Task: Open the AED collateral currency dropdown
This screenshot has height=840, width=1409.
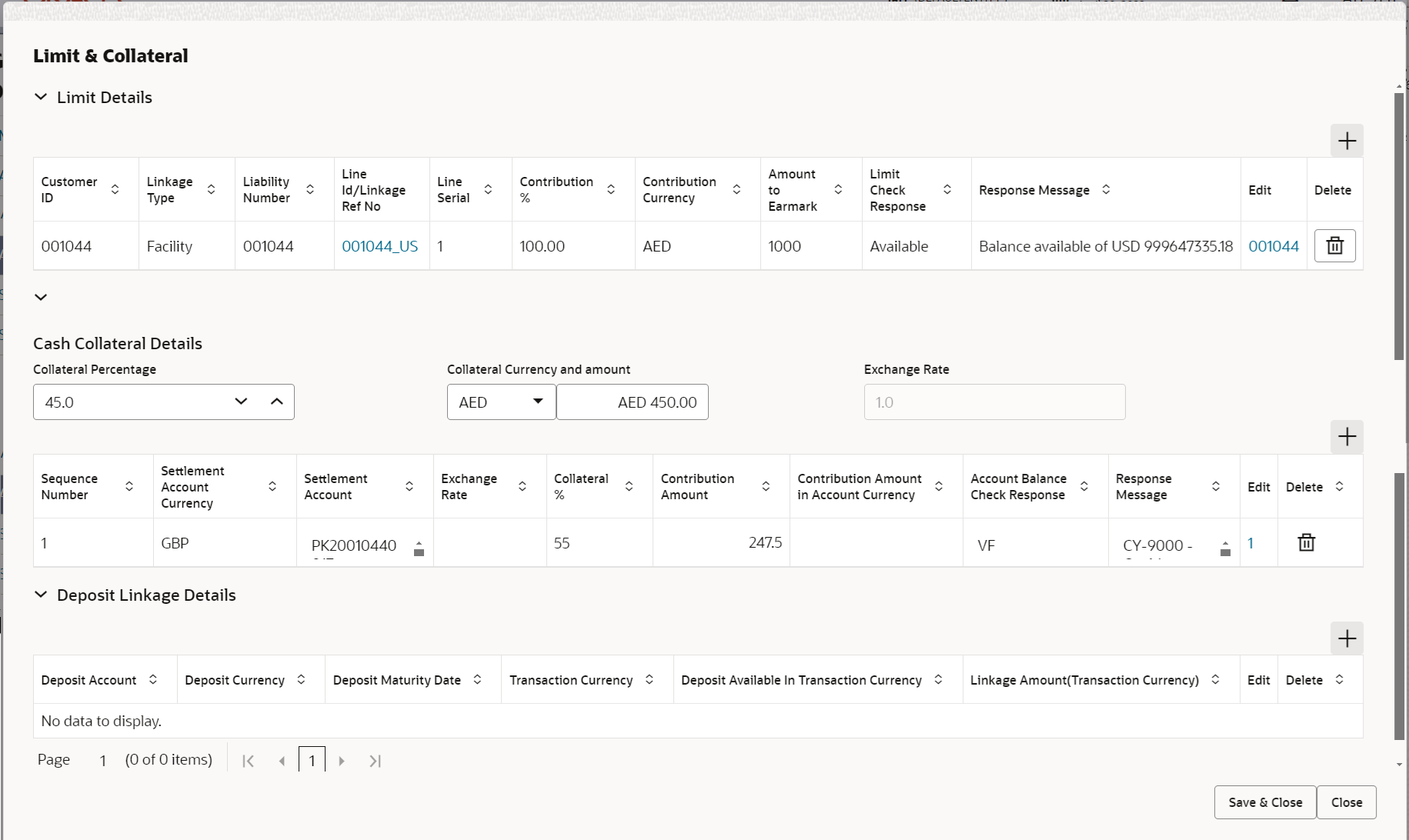Action: (x=501, y=402)
